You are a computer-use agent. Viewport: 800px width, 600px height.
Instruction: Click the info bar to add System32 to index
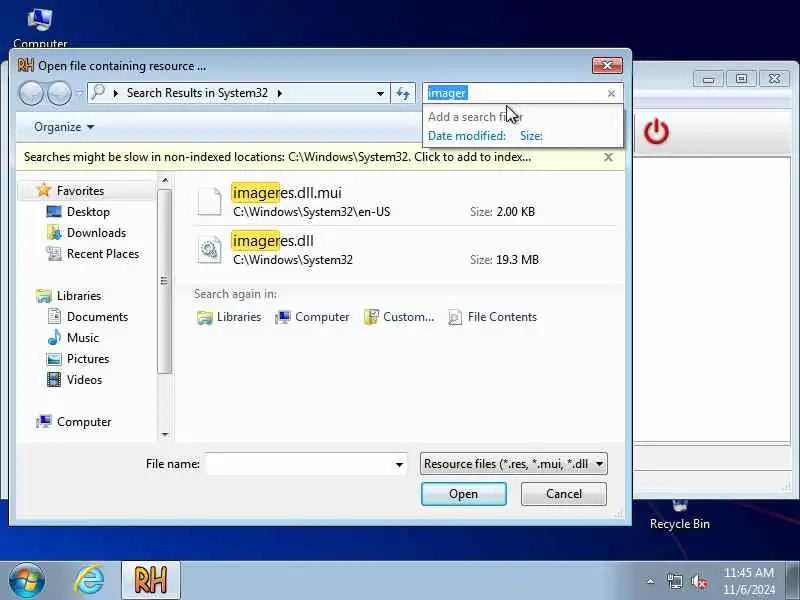pos(278,157)
